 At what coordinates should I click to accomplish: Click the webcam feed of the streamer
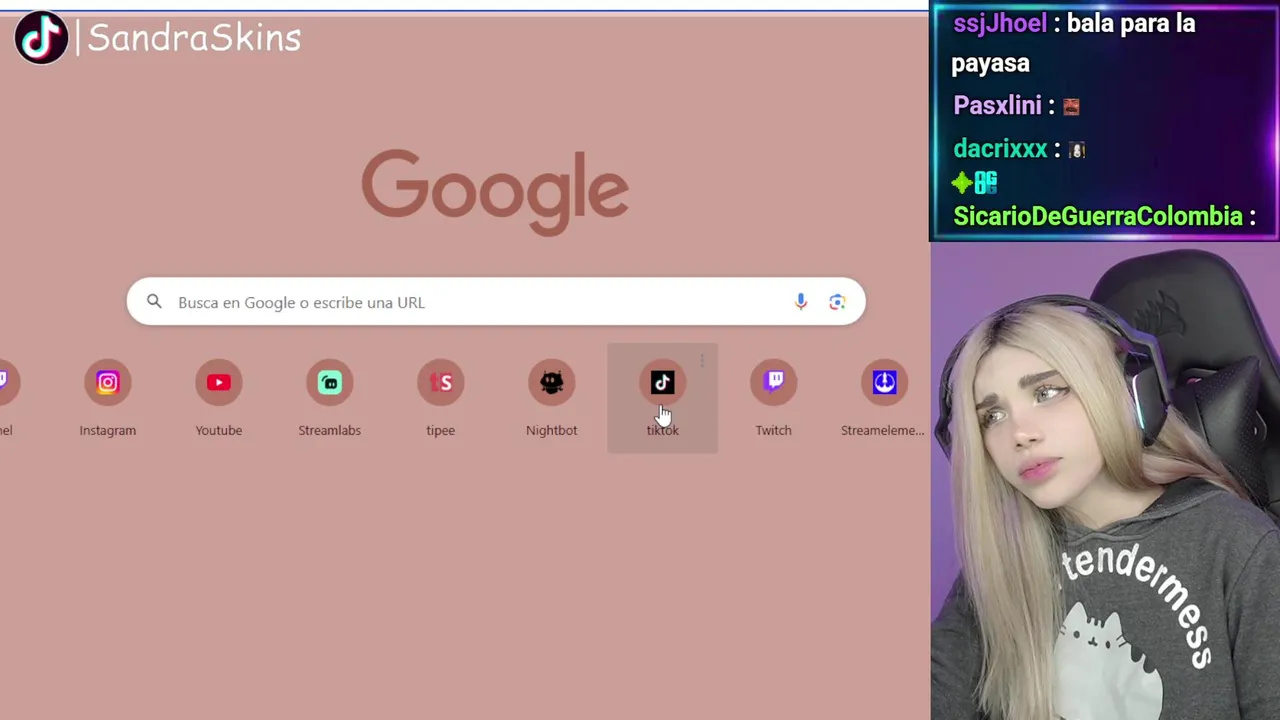tap(1105, 482)
